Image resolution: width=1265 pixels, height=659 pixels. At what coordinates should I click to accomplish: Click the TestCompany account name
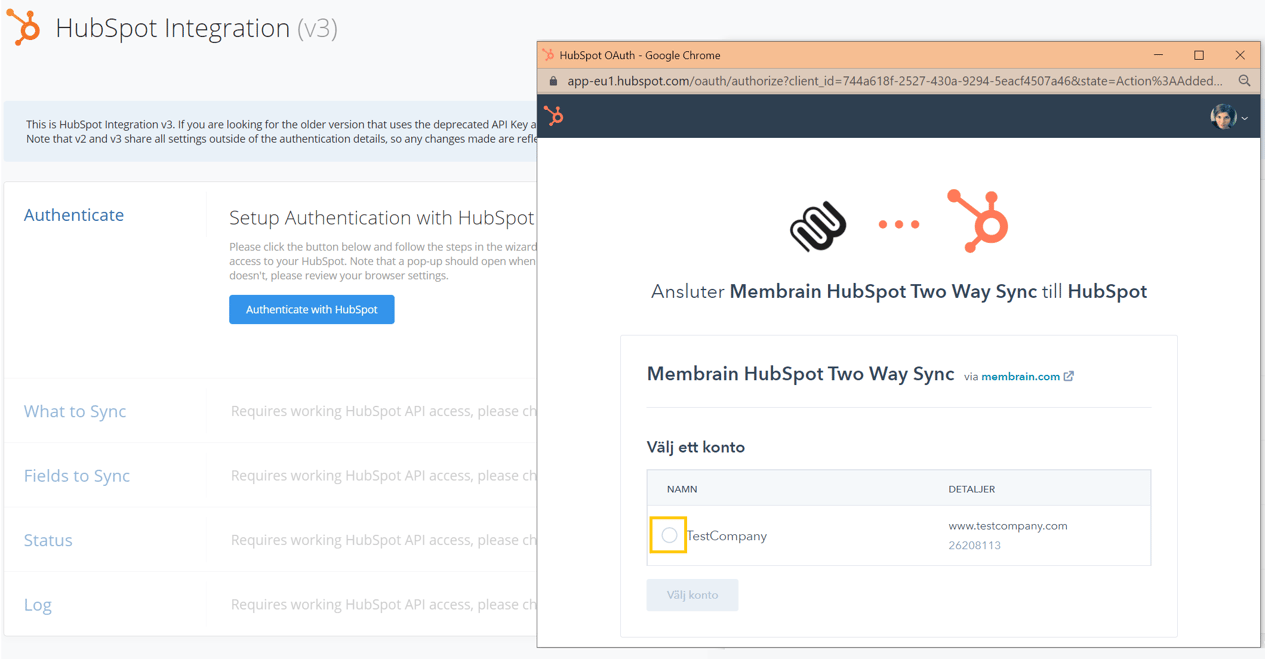727,536
